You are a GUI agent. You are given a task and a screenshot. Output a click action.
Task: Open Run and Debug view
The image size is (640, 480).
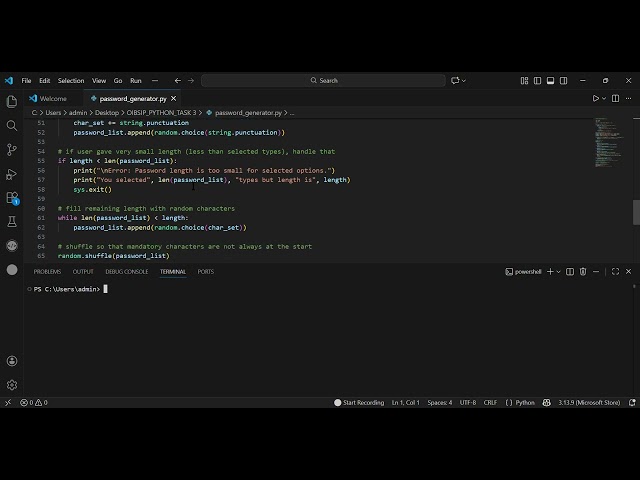pos(12,174)
